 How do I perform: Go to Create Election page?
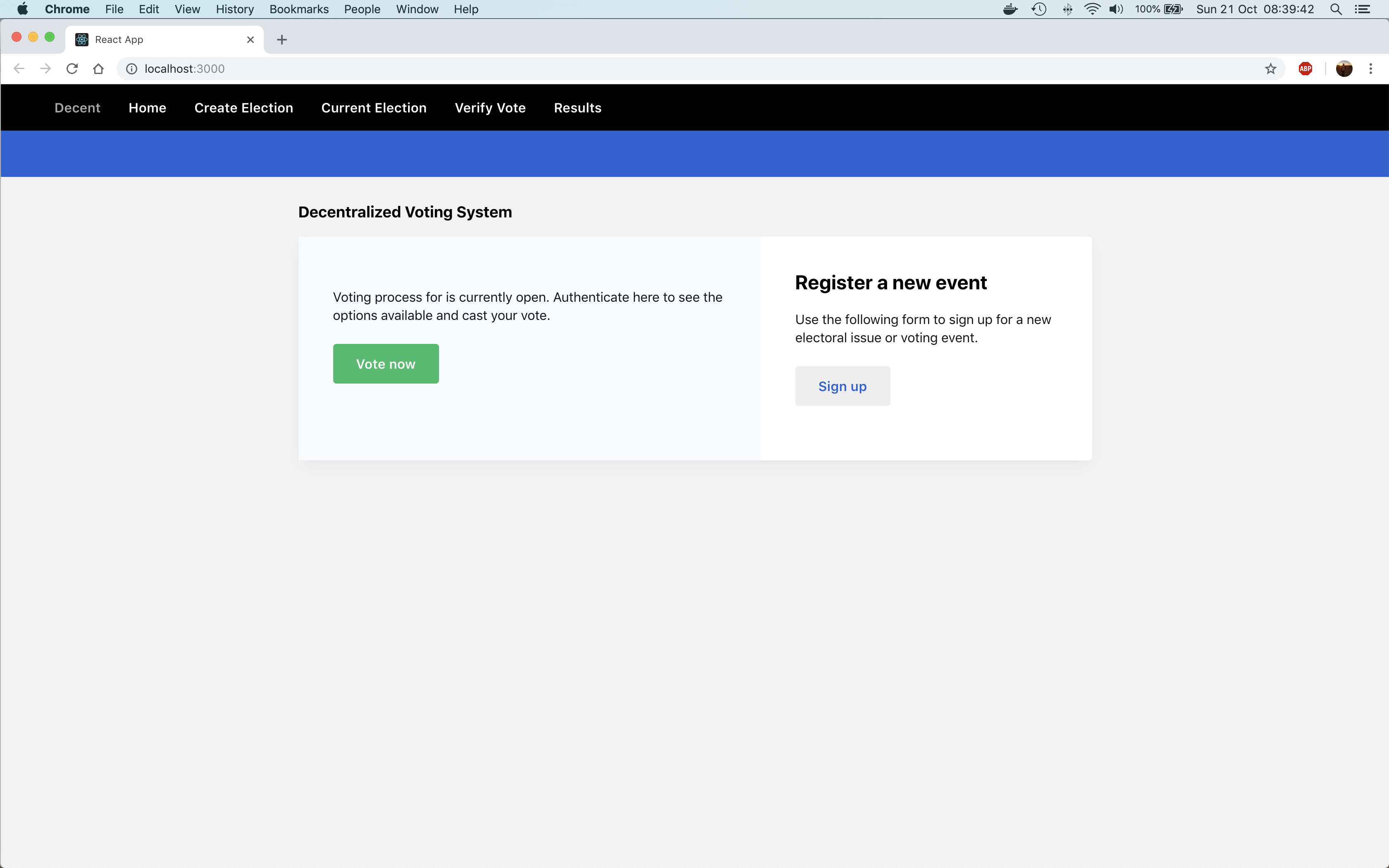point(243,108)
